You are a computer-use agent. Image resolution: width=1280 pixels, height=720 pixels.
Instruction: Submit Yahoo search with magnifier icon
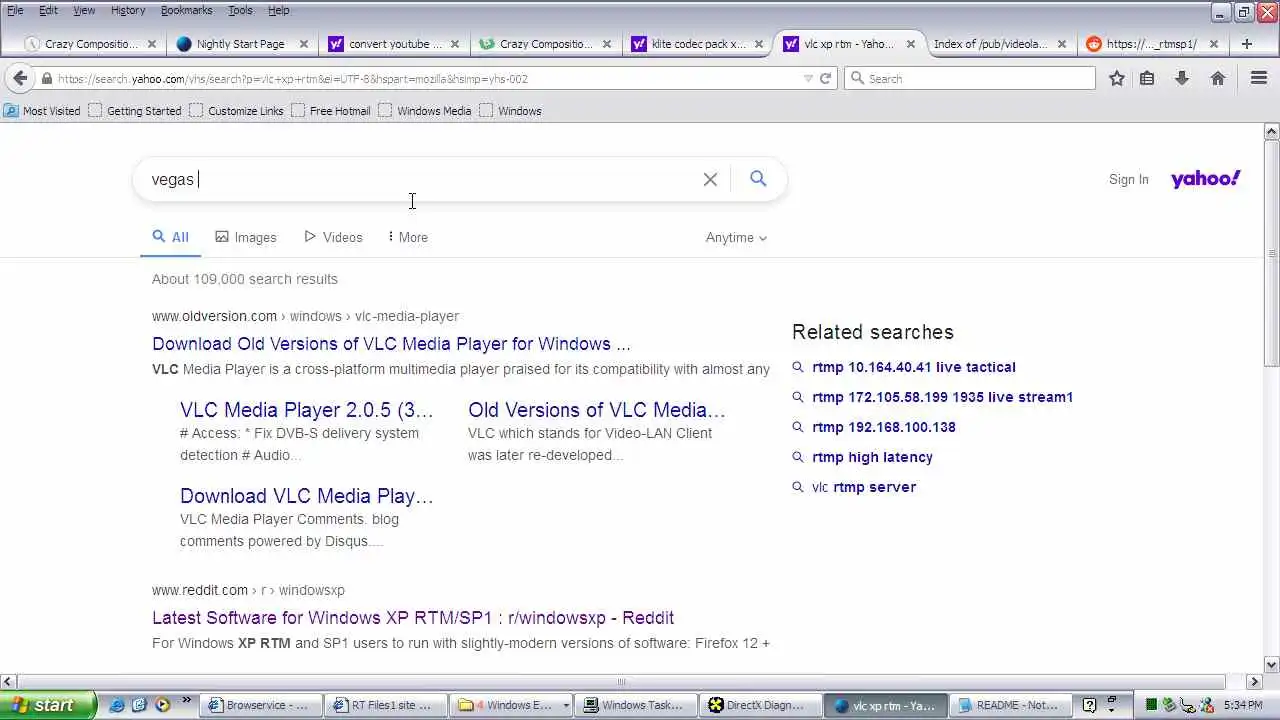(758, 179)
